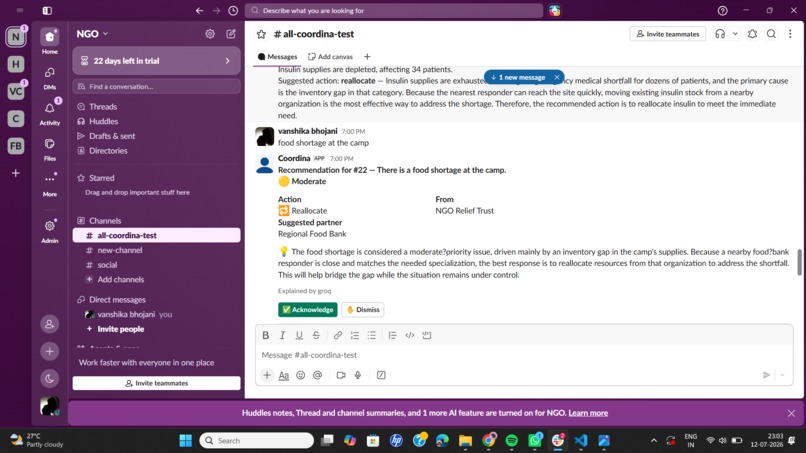Image resolution: width=806 pixels, height=453 pixels.
Task: Add a new tab with the plus
Action: 367,57
